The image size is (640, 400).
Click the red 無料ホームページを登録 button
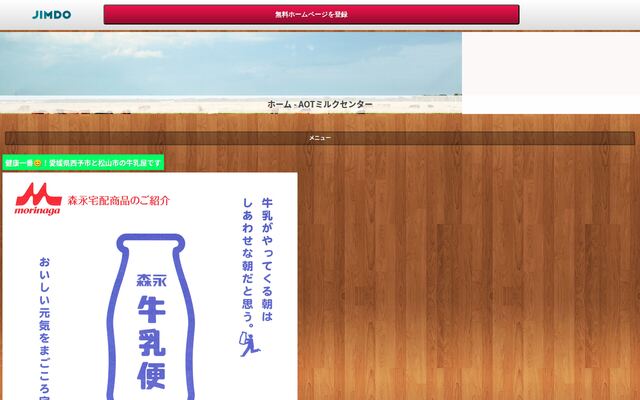coord(311,15)
